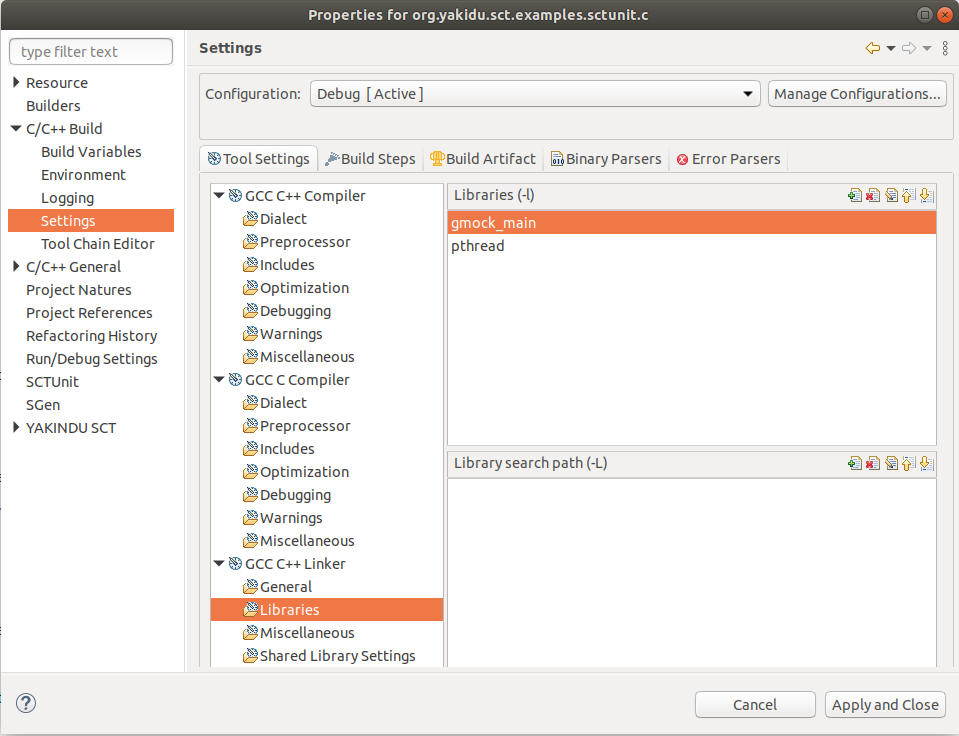Maximize the Properties dialog window
Viewport: 959px width, 736px height.
point(925,15)
